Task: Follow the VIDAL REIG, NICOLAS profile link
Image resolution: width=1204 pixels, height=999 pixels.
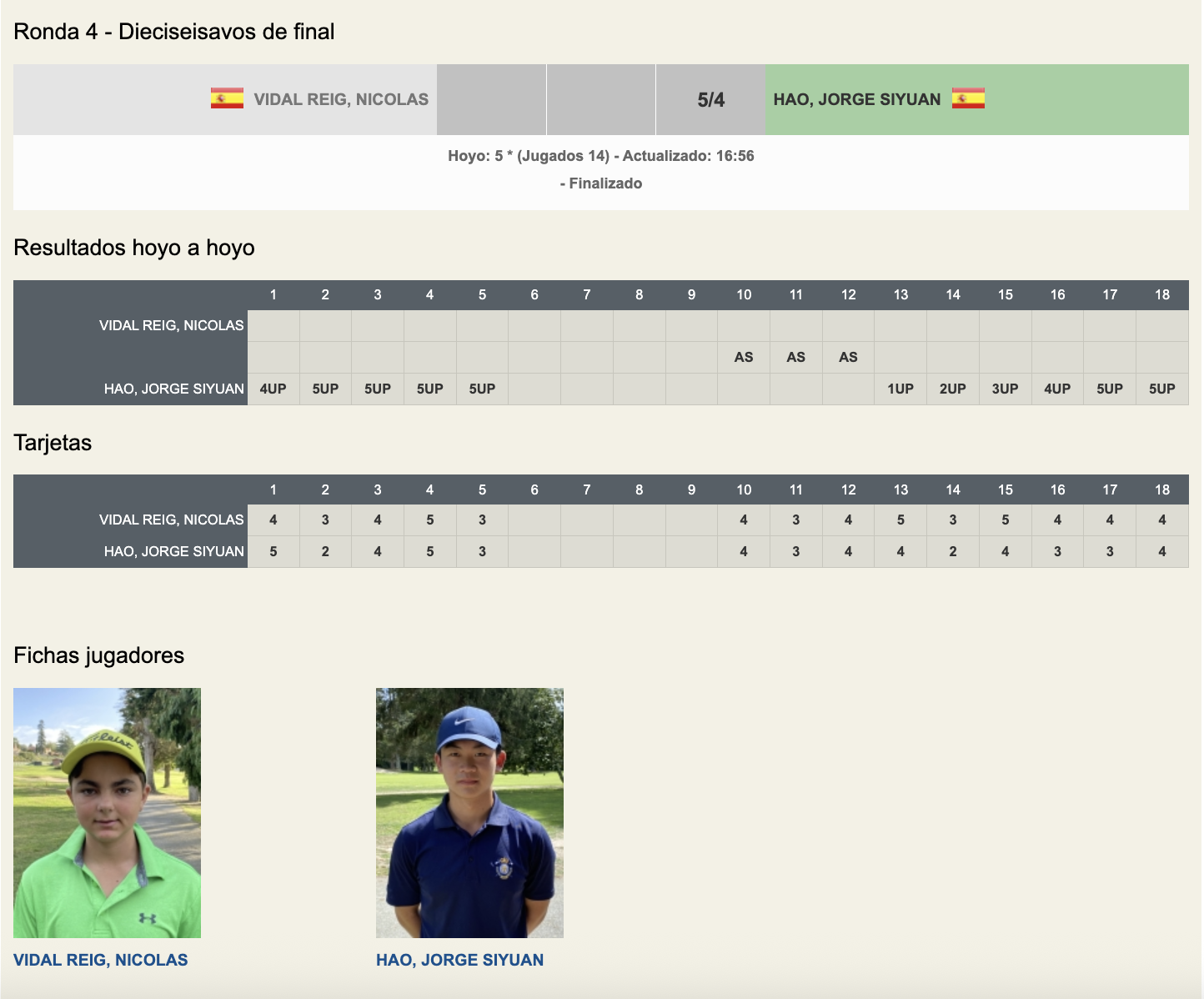Action: coord(101,960)
